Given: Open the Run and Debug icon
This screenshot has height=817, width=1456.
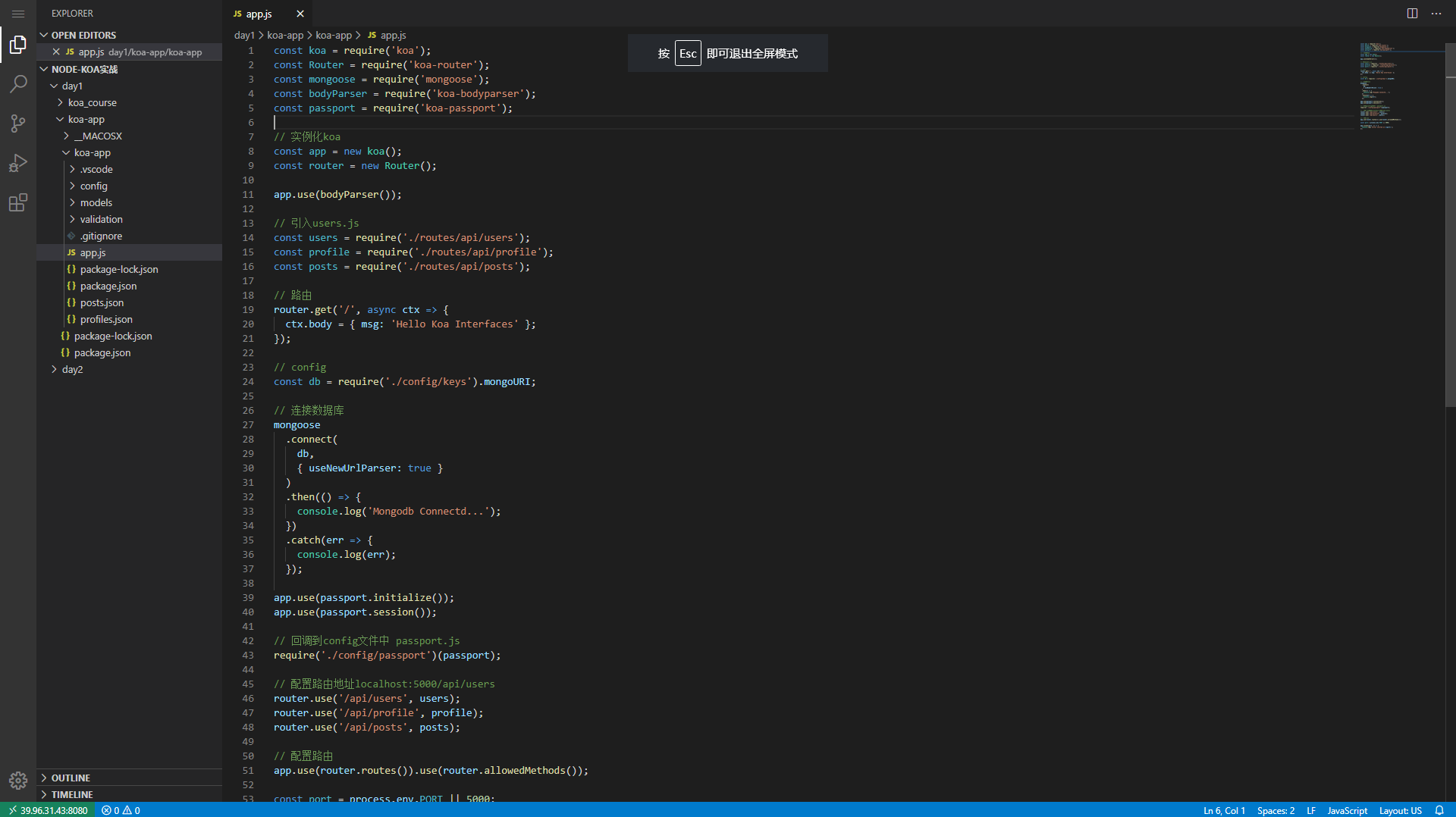Looking at the screenshot, I should 18,163.
